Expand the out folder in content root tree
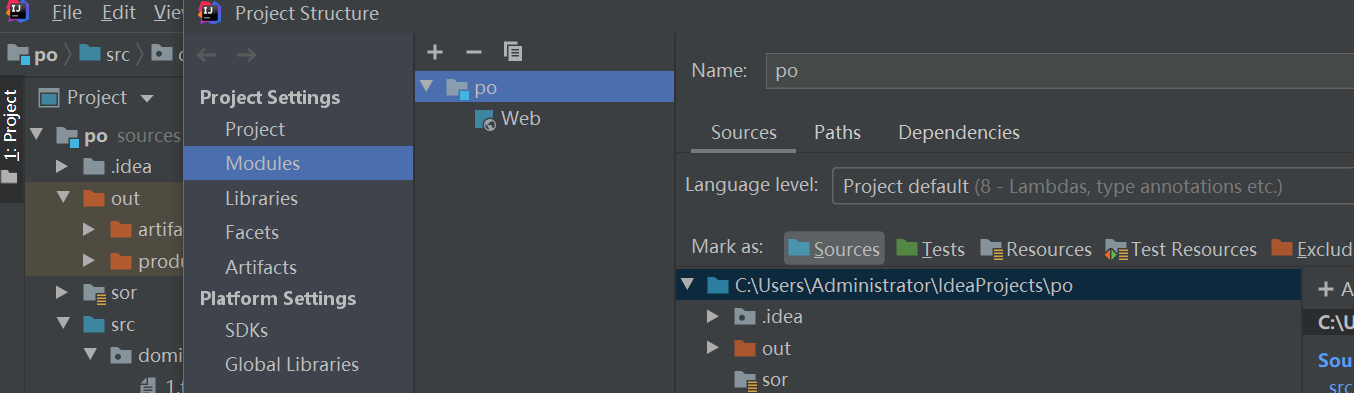The image size is (1354, 393). (713, 348)
